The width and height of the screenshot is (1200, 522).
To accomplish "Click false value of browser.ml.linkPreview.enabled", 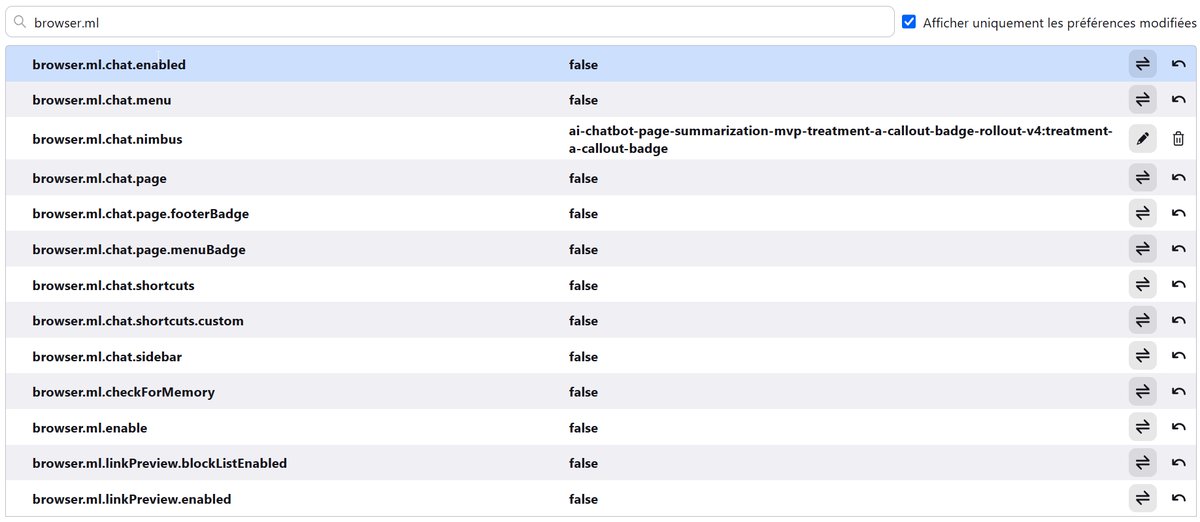I will point(583,499).
